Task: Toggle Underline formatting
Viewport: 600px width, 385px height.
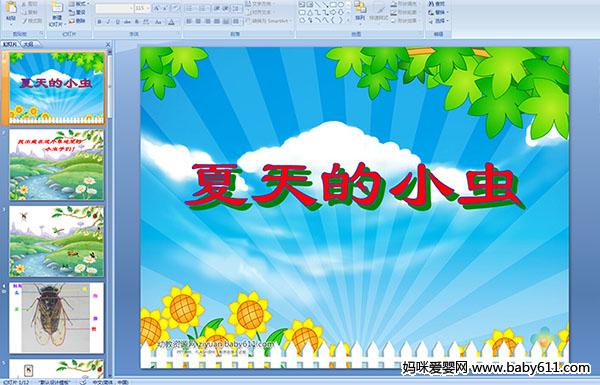Action: pyautogui.click(x=117, y=22)
